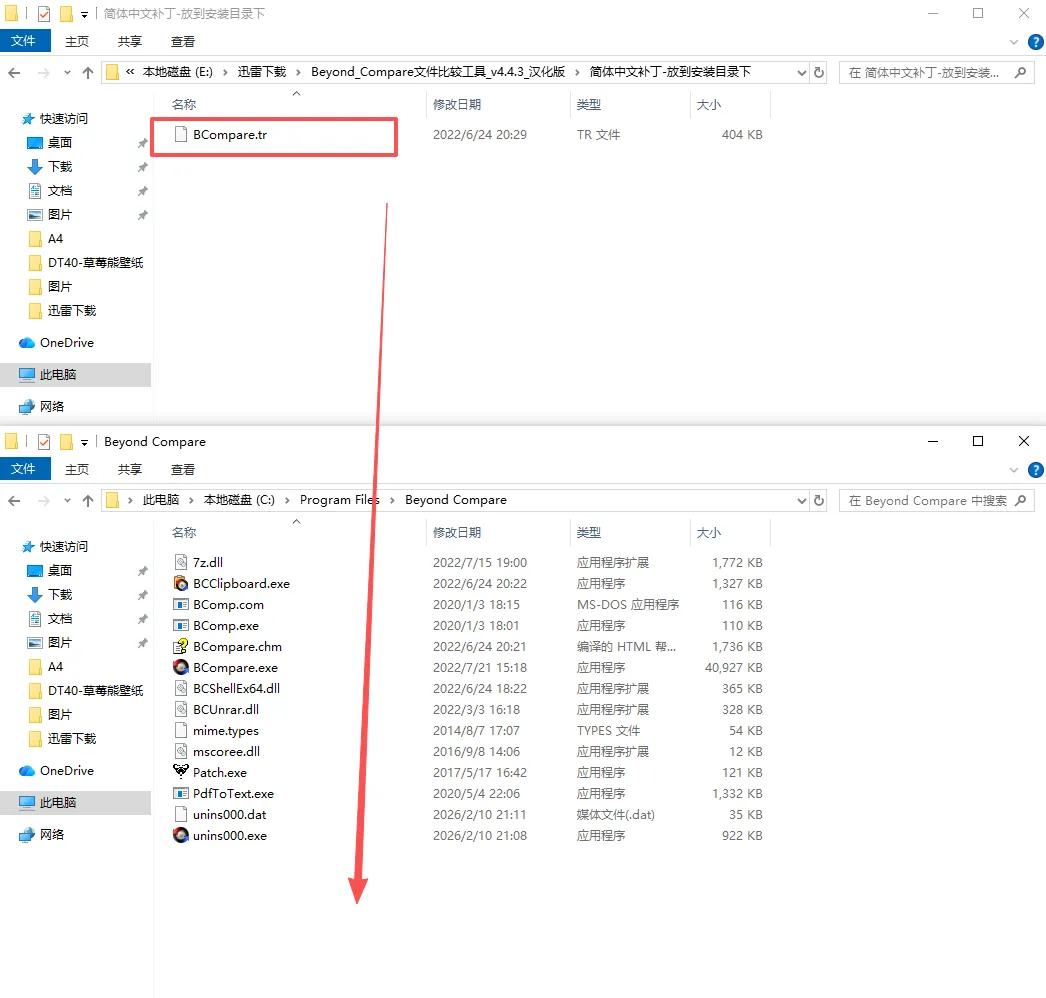1046x998 pixels.
Task: Click the PdfToText.exe icon
Action: click(x=181, y=794)
